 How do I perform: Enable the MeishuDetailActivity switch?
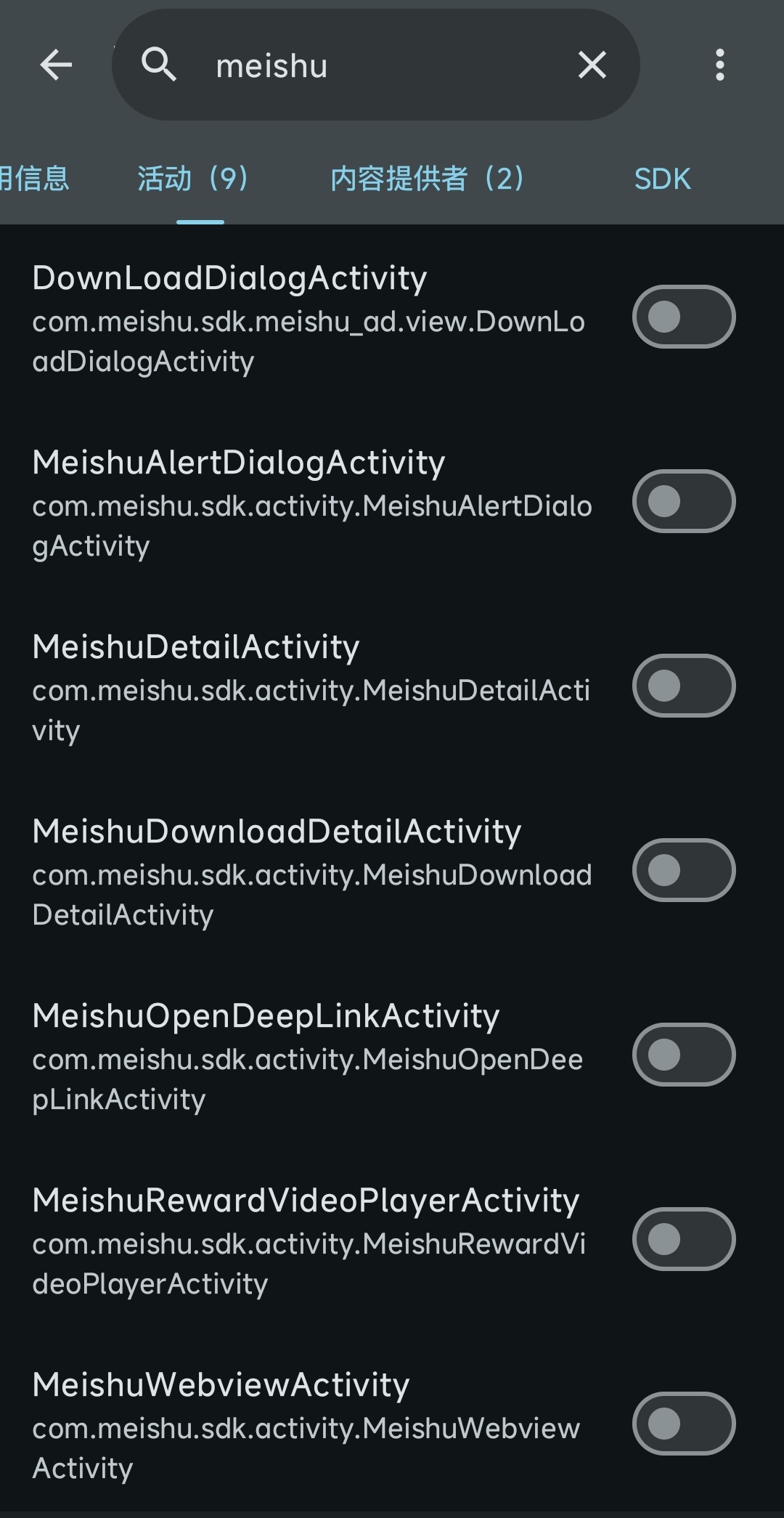tap(684, 686)
